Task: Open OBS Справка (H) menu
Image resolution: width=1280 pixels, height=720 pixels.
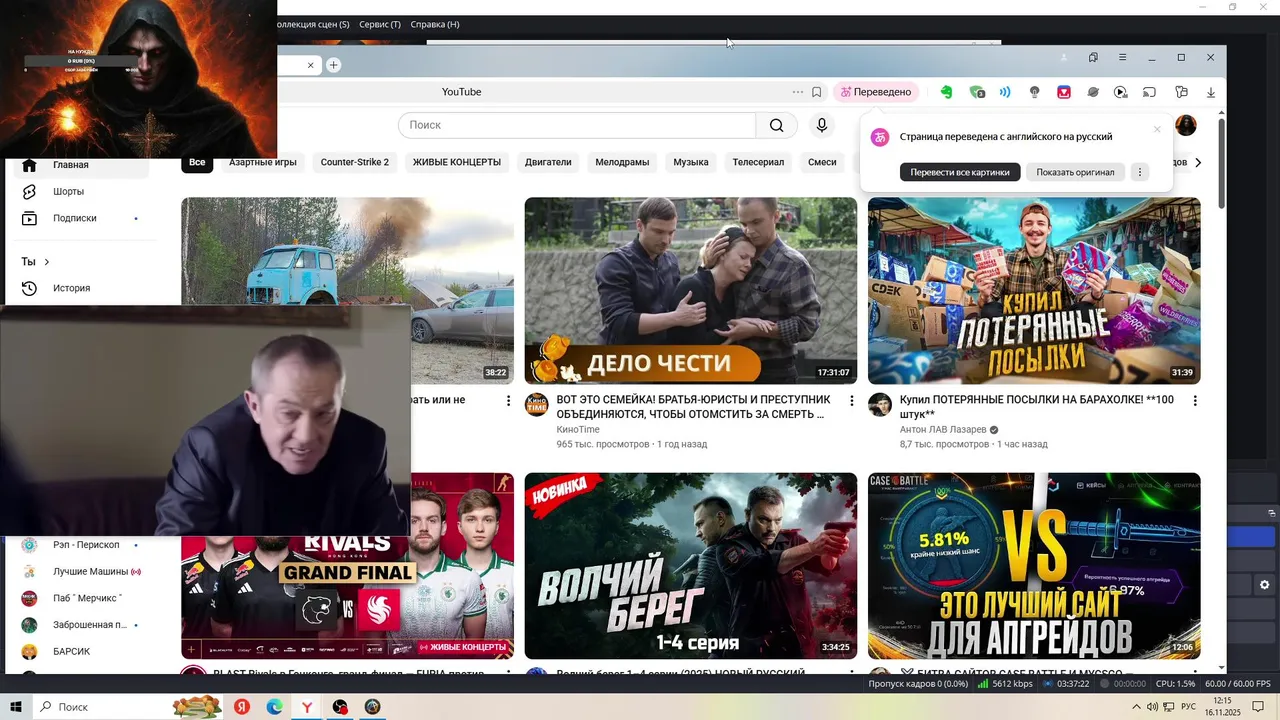Action: pos(435,24)
